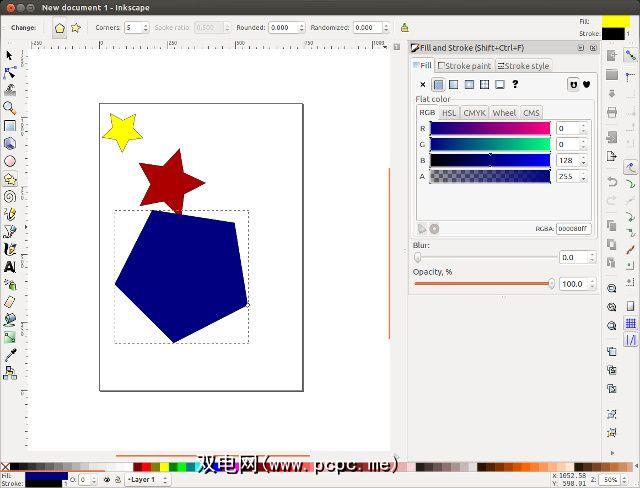640x488 pixels.
Task: Choose the Rectangle drawing tool
Action: (x=10, y=126)
